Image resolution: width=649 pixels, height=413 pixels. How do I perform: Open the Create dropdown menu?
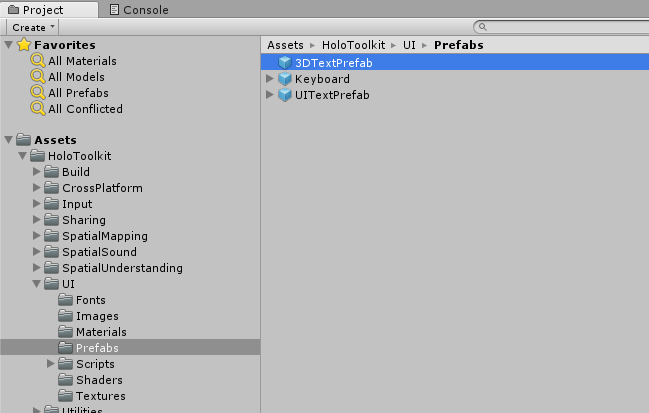click(x=34, y=27)
